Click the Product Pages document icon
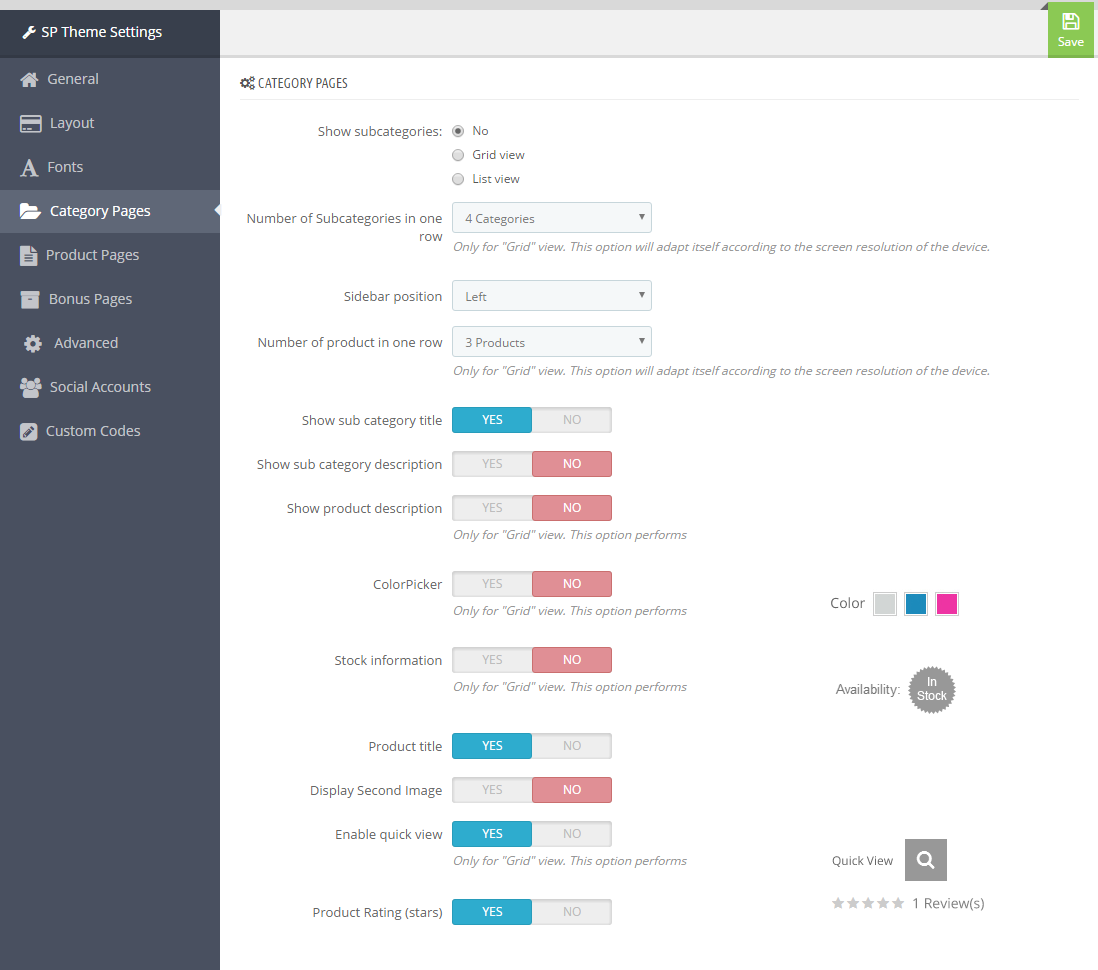 pyautogui.click(x=29, y=256)
